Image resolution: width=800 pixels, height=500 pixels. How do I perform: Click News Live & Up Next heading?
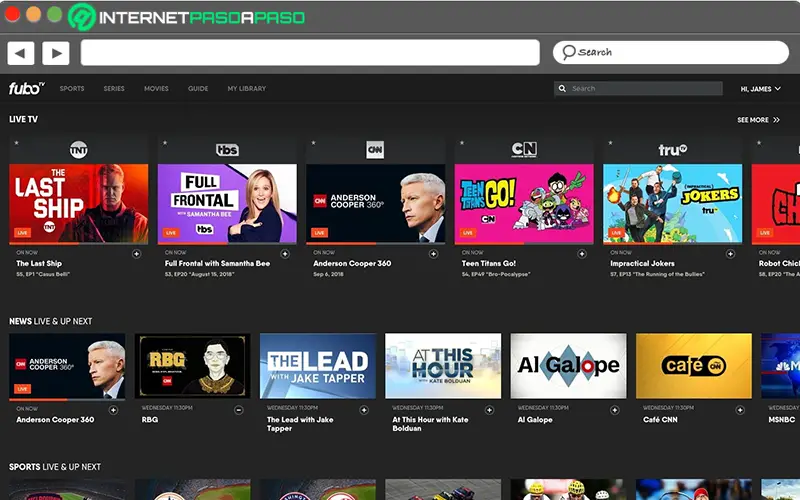51,321
